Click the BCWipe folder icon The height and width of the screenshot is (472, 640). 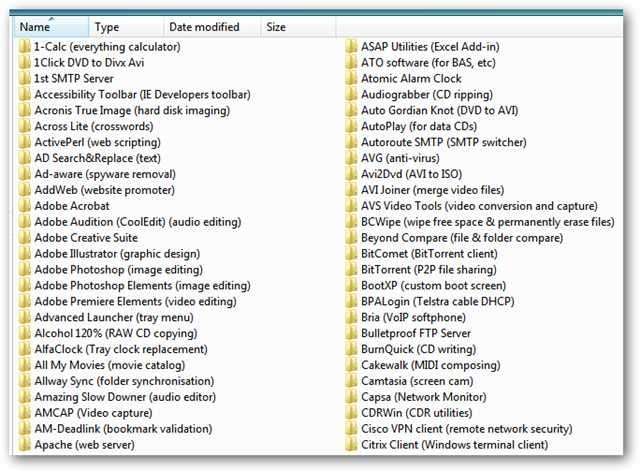tap(351, 222)
